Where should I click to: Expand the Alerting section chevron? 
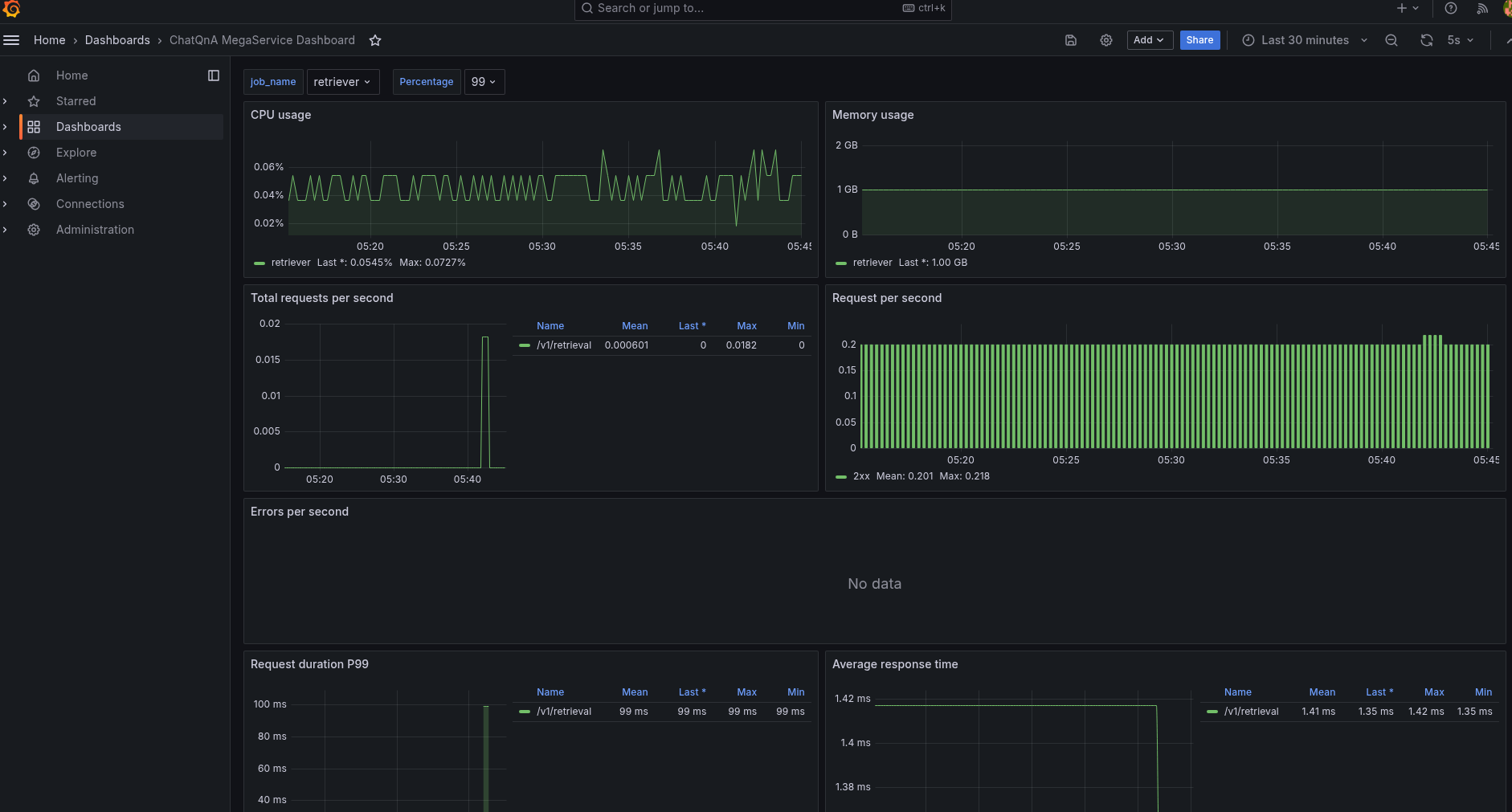coord(6,178)
